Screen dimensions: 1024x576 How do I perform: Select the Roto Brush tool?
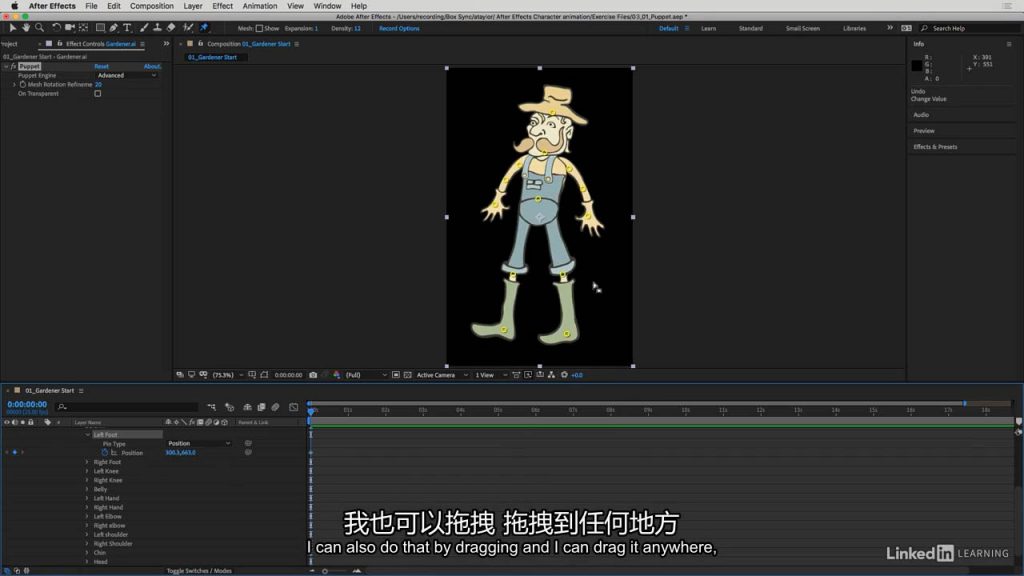pos(188,27)
